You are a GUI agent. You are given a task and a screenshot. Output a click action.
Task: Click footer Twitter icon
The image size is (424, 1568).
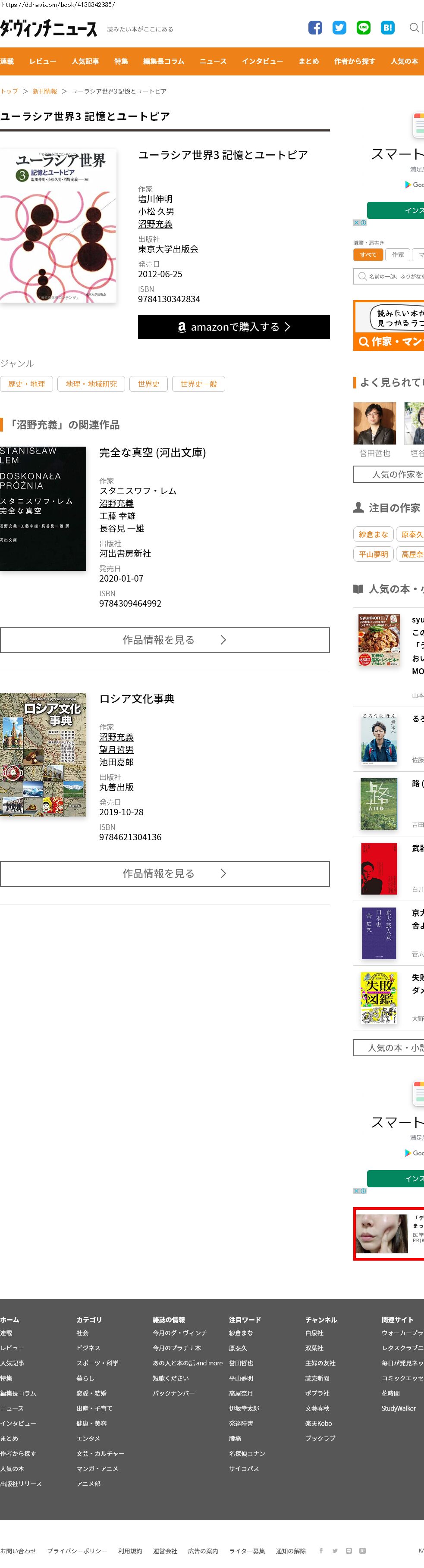(334, 1550)
